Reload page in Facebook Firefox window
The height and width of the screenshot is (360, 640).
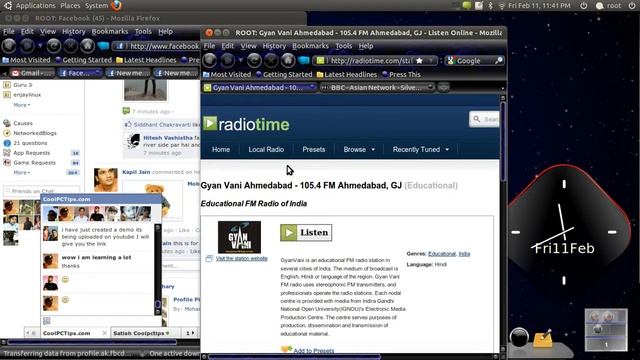click(x=53, y=46)
